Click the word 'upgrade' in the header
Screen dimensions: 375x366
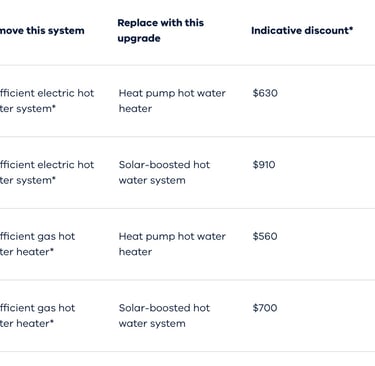[139, 38]
